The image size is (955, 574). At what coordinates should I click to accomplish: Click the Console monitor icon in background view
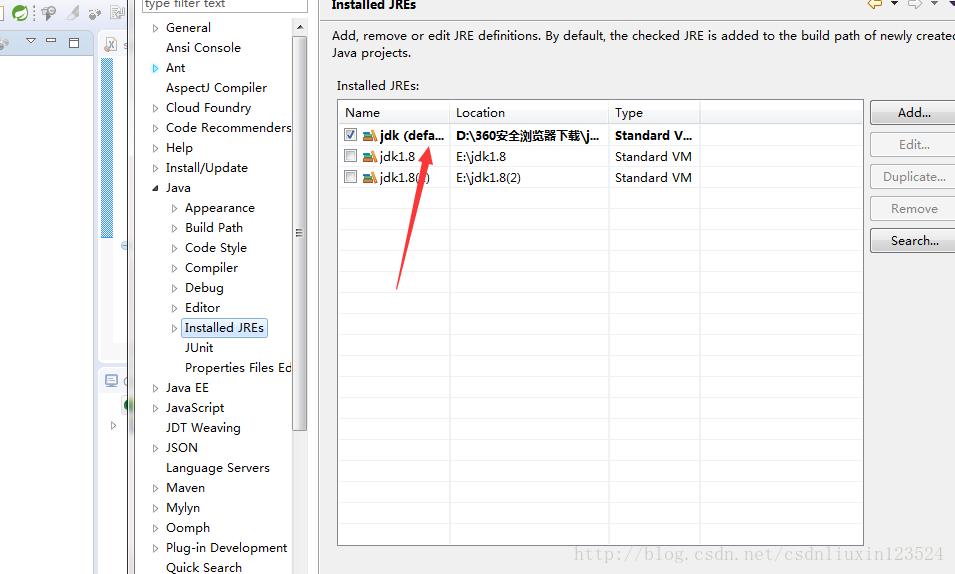click(111, 381)
